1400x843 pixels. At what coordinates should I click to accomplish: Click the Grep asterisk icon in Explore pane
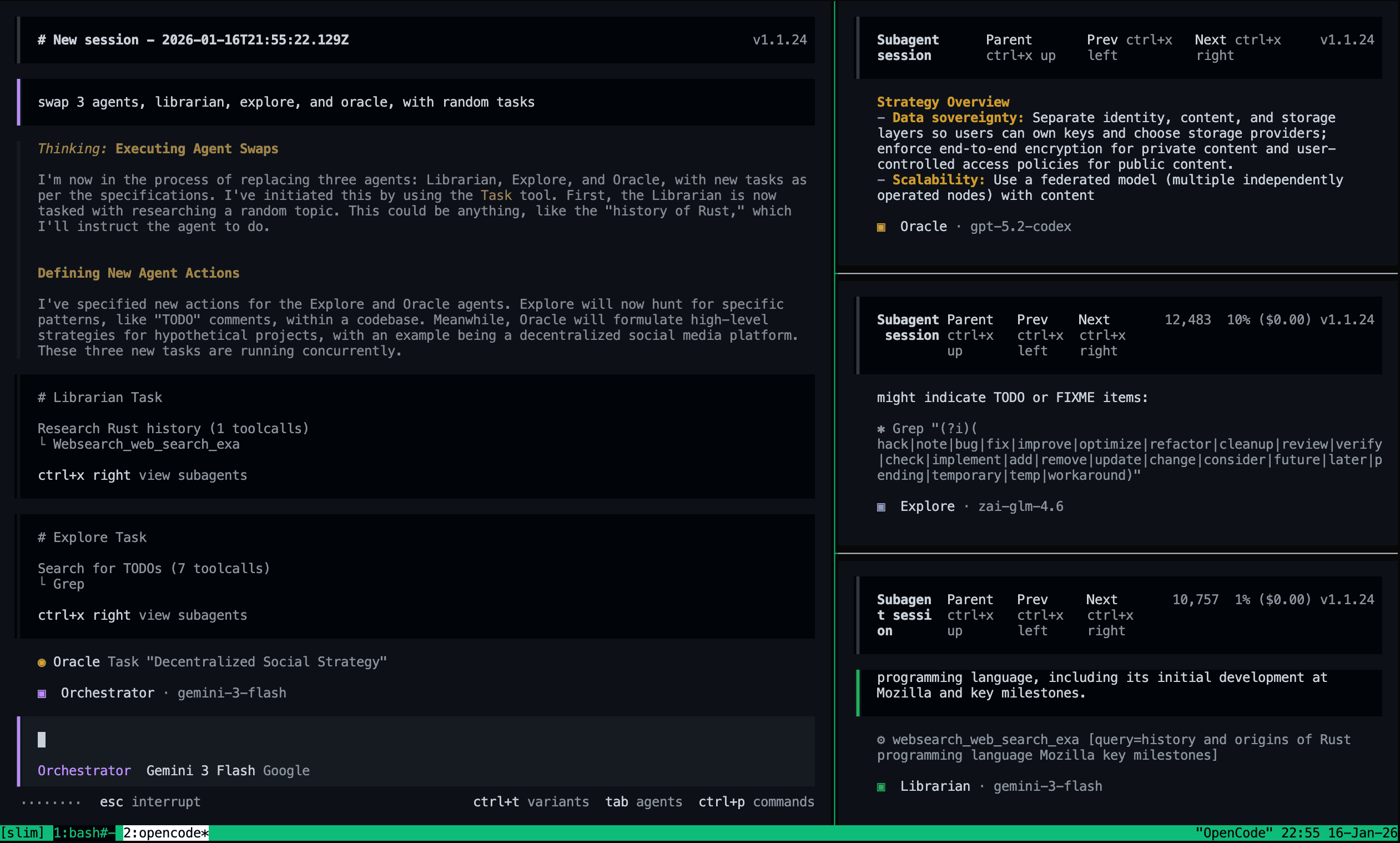880,429
